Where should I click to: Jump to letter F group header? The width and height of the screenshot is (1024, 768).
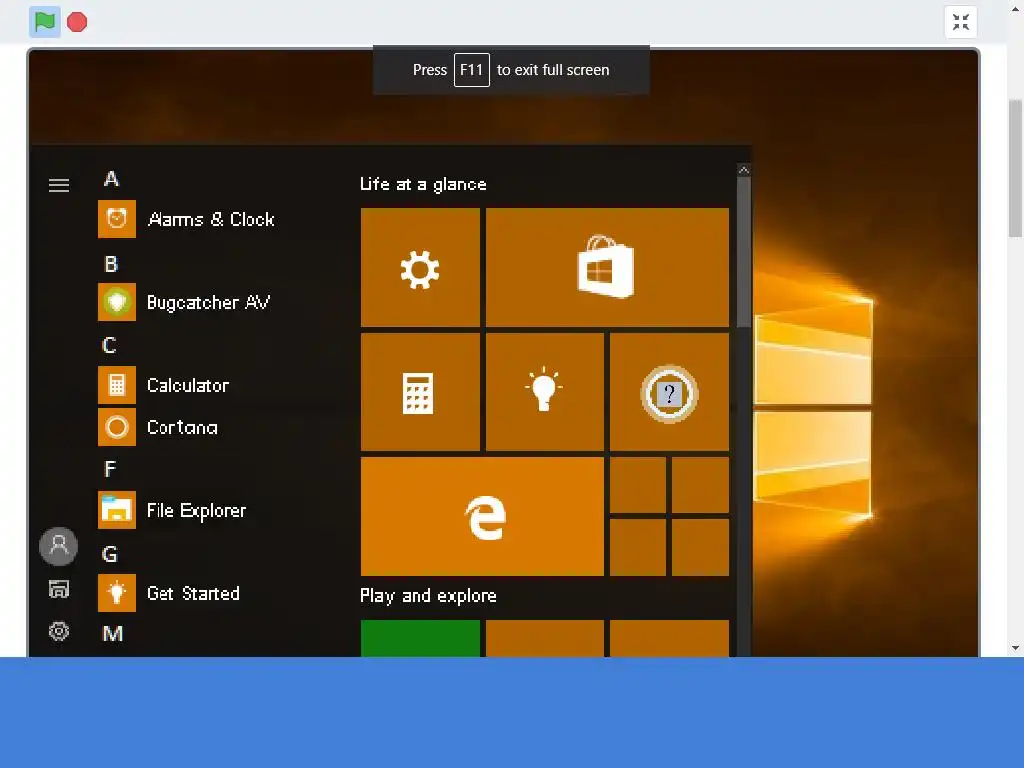click(110, 469)
